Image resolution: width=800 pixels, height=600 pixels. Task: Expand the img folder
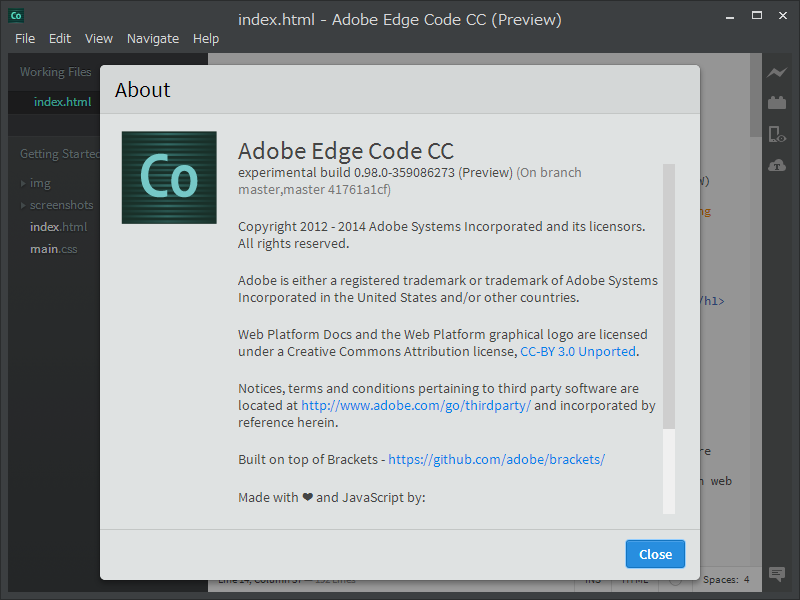coord(40,182)
